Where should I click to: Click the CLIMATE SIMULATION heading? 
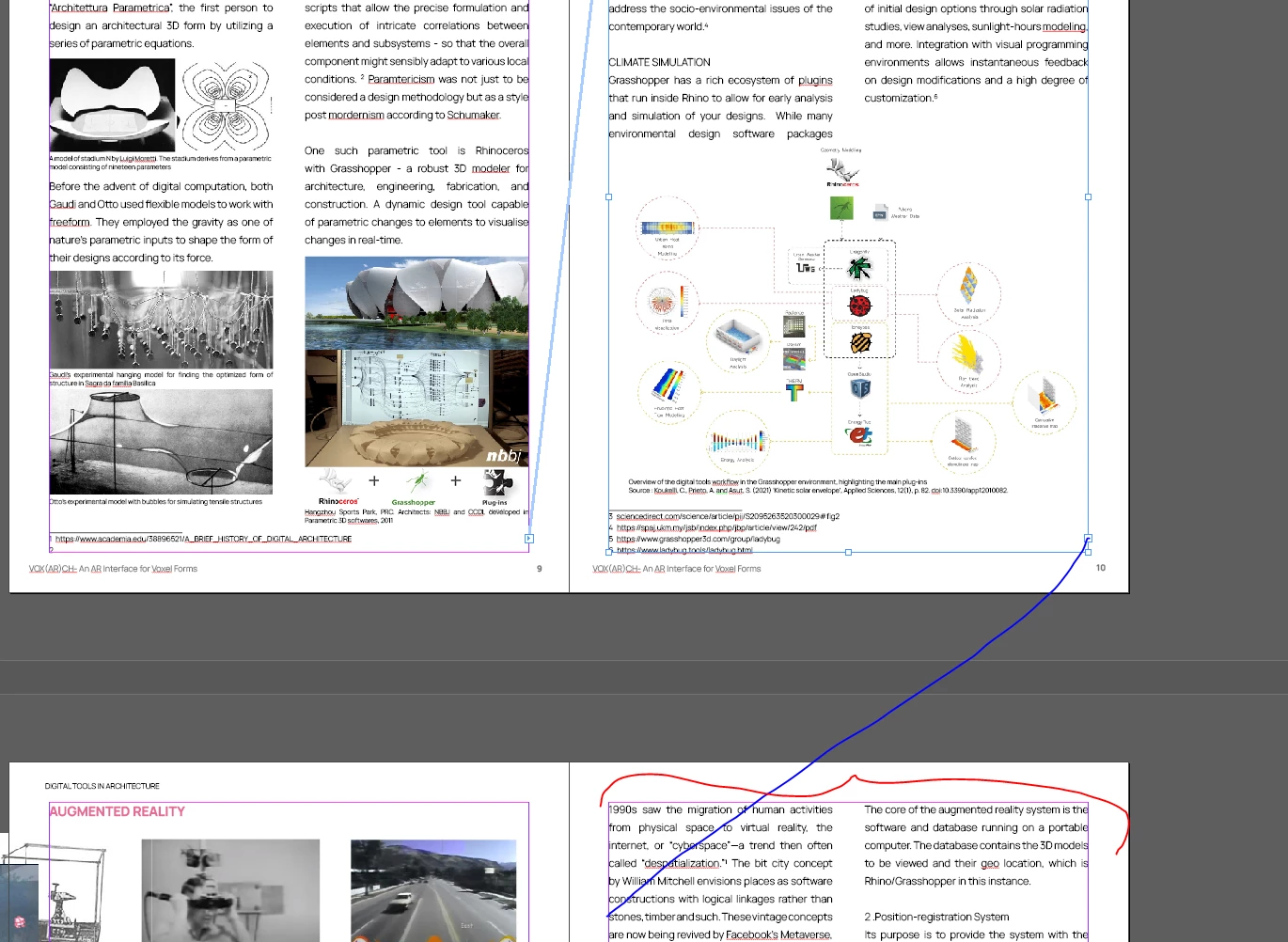[x=659, y=62]
